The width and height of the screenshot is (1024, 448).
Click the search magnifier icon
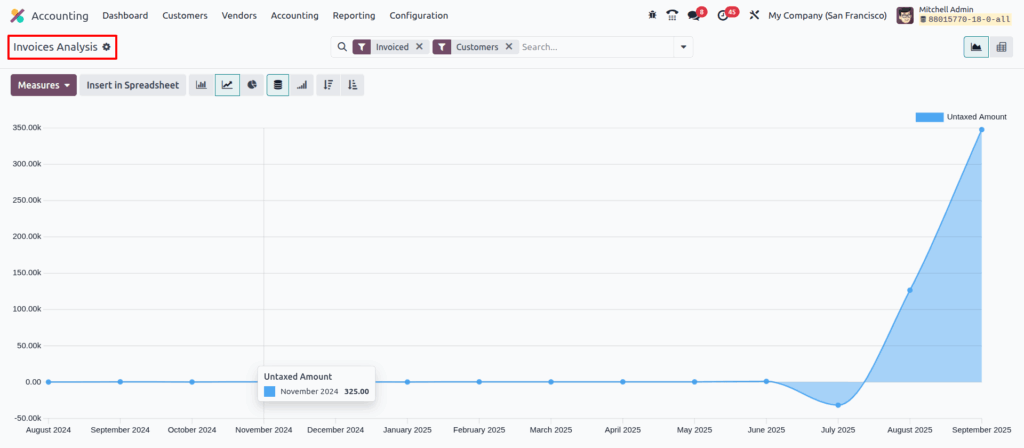[x=342, y=47]
